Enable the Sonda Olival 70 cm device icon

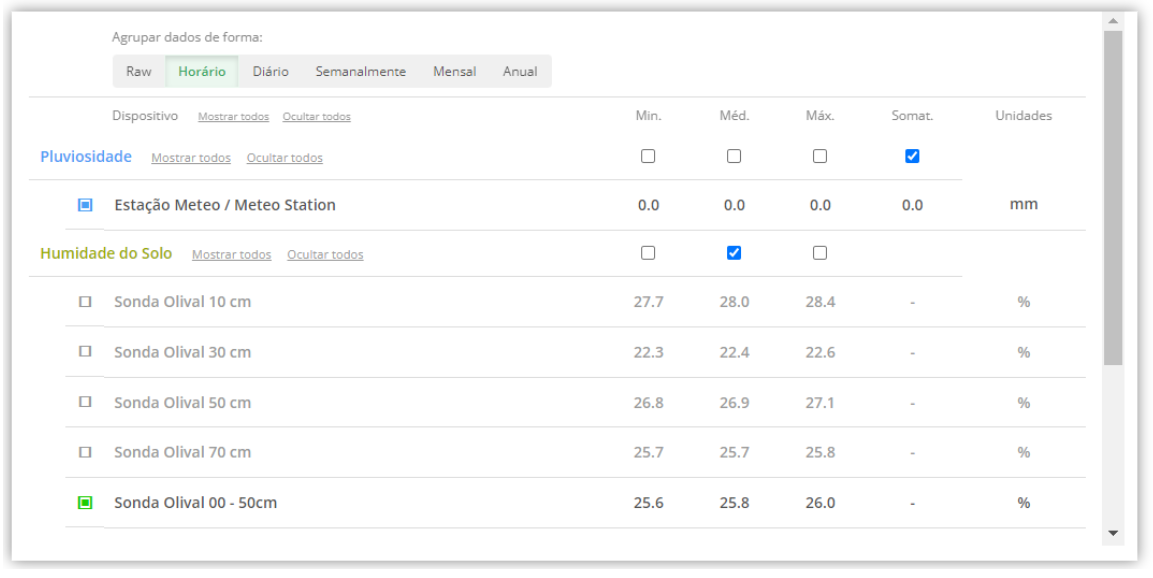pos(85,452)
